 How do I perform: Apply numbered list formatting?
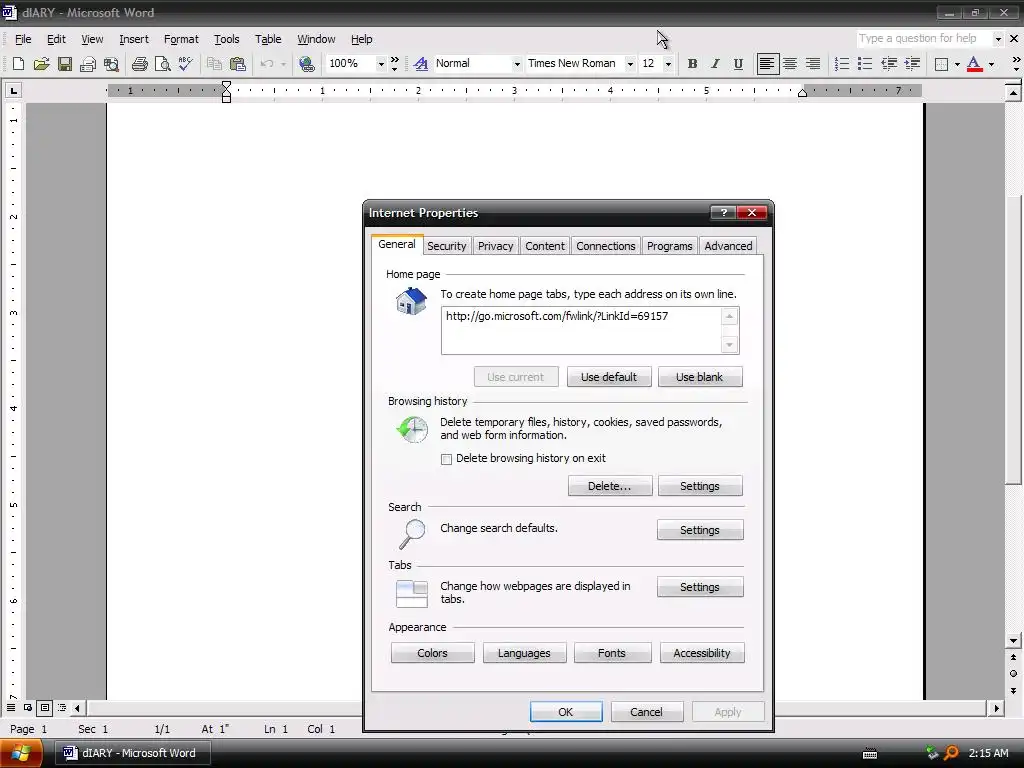(x=842, y=63)
